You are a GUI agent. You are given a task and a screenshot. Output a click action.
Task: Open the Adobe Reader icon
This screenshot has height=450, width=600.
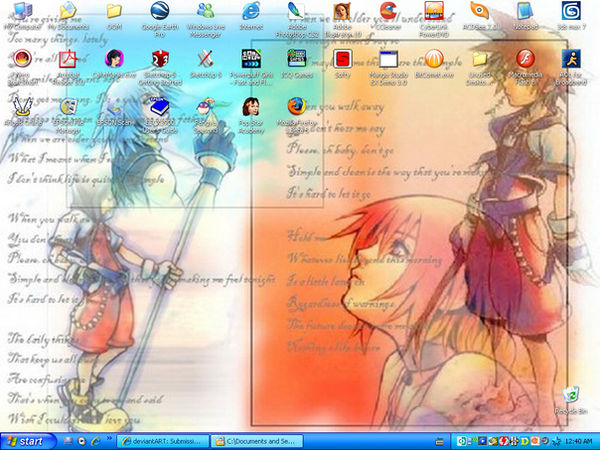tap(68, 66)
